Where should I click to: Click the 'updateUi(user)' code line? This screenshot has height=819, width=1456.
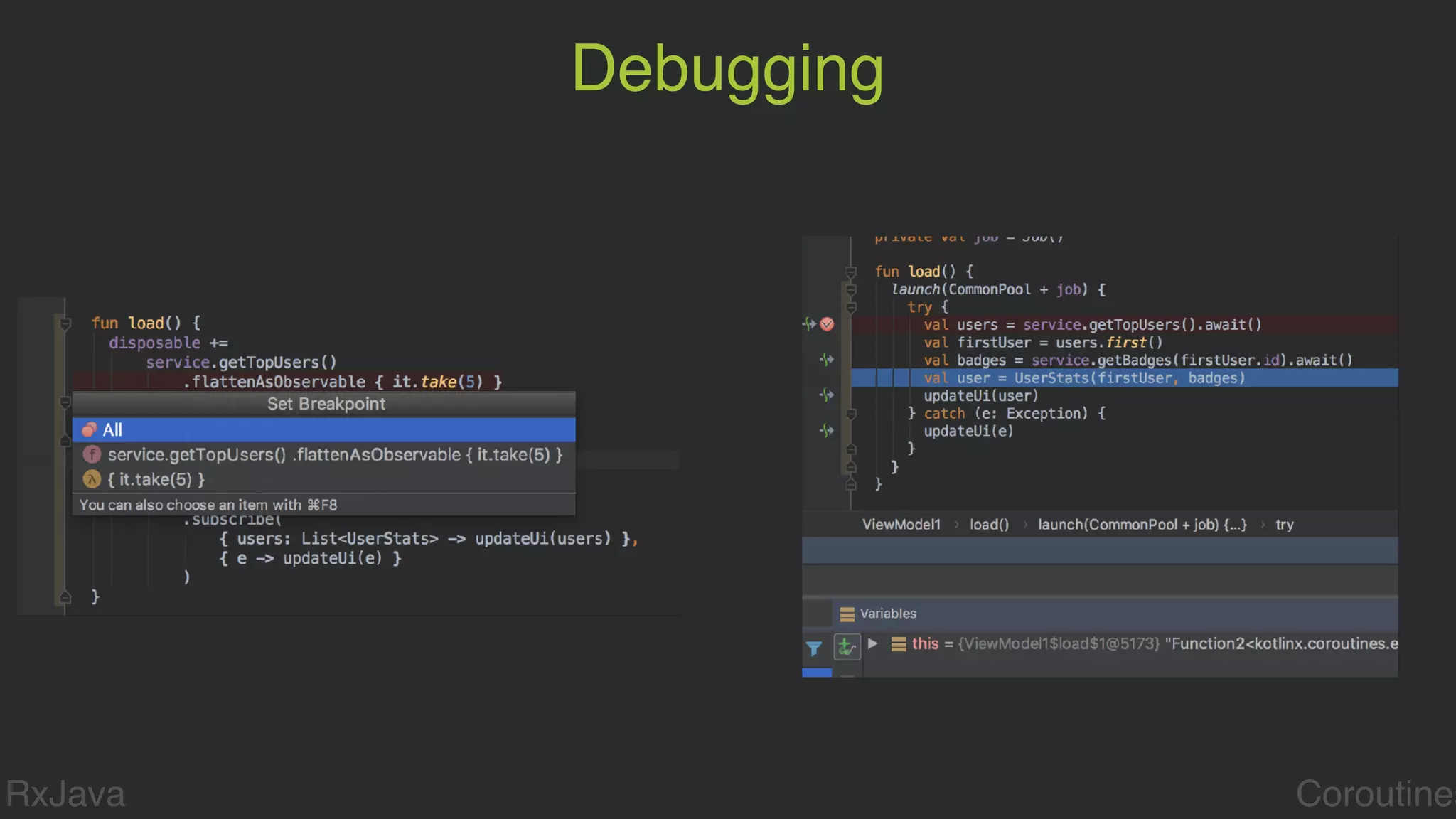point(981,395)
